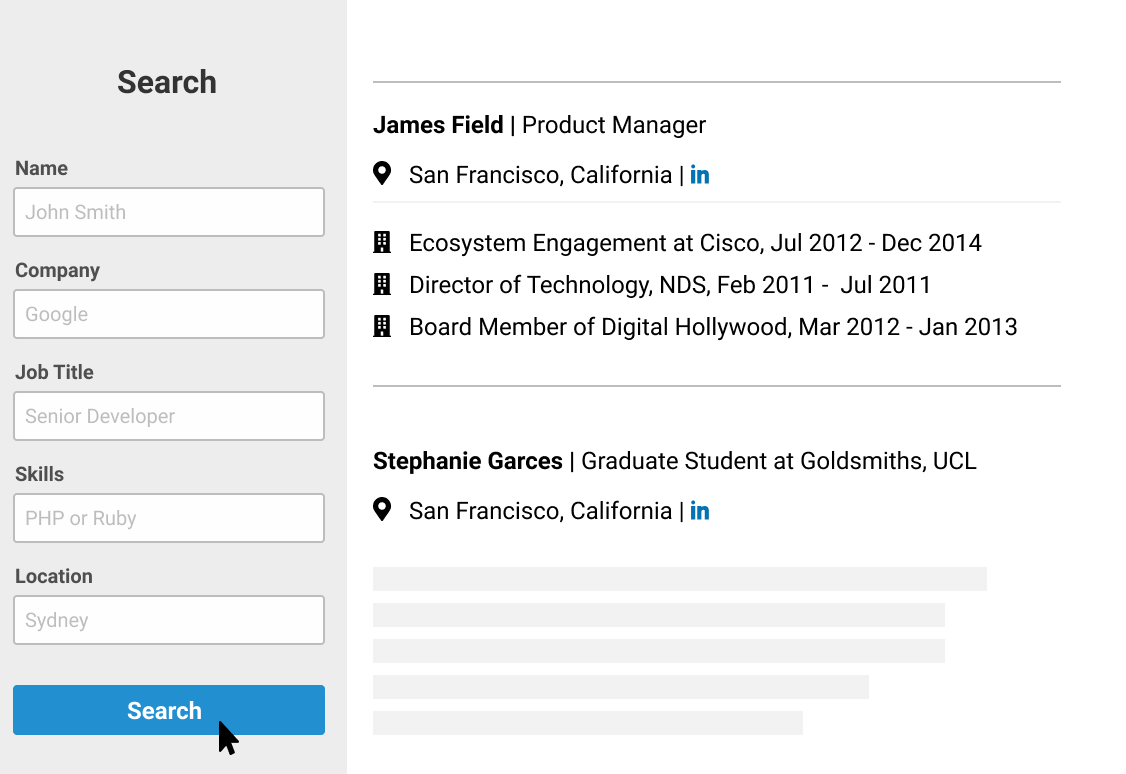Click the Company input field

pos(169,314)
